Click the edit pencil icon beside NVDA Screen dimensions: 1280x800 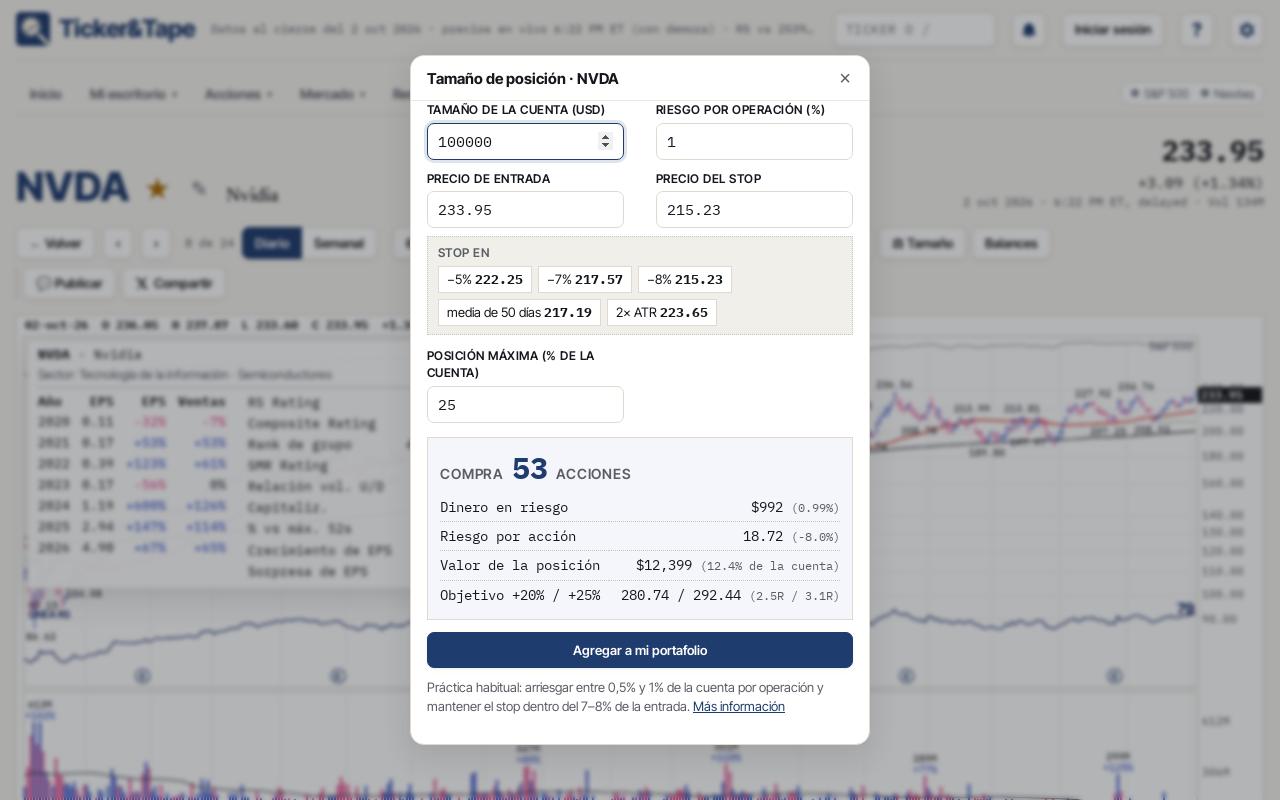199,188
